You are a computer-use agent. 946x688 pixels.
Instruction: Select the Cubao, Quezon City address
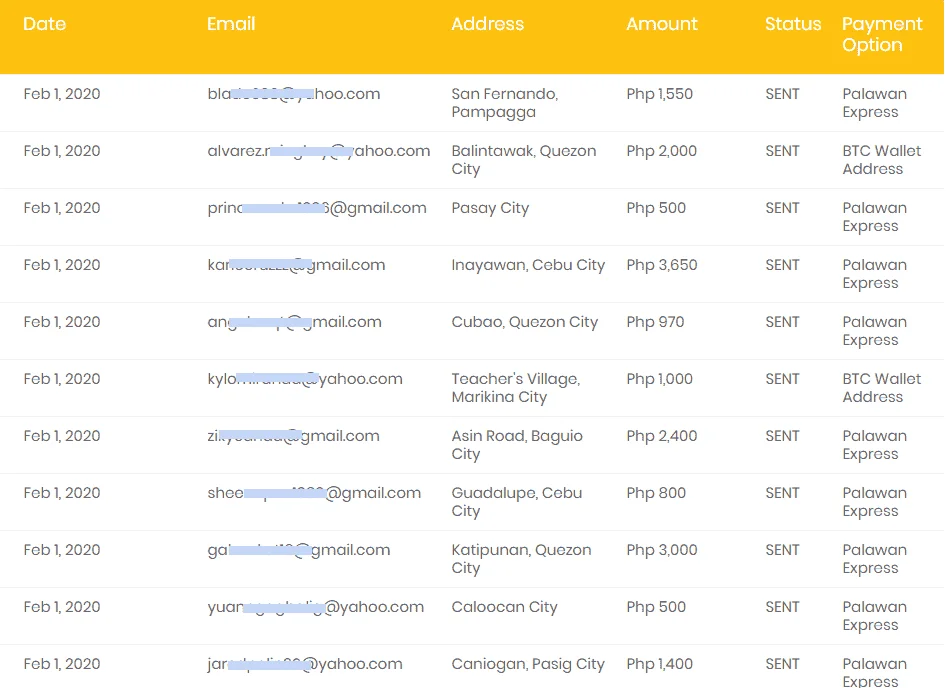(524, 322)
